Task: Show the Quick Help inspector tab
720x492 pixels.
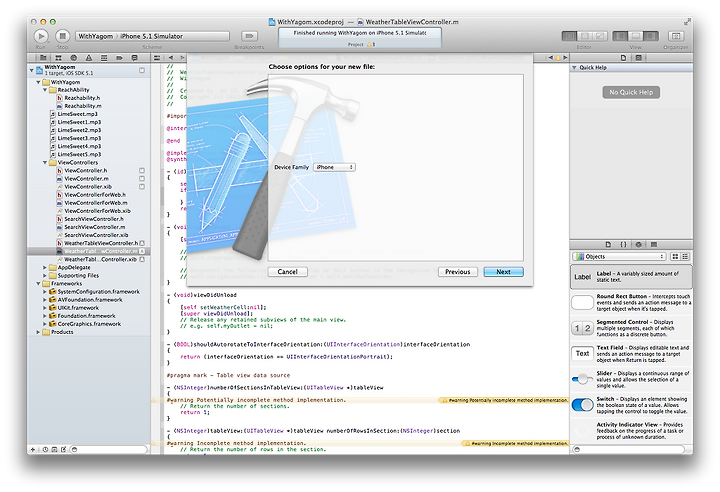Action: coord(639,58)
